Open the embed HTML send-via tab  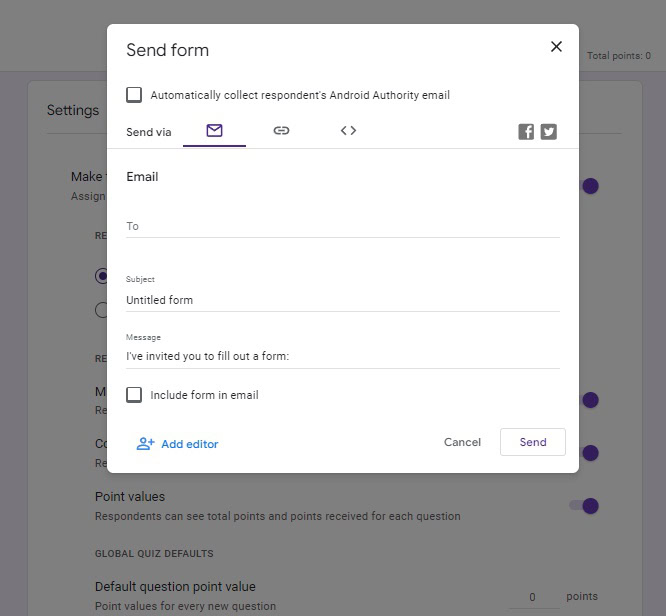[348, 131]
